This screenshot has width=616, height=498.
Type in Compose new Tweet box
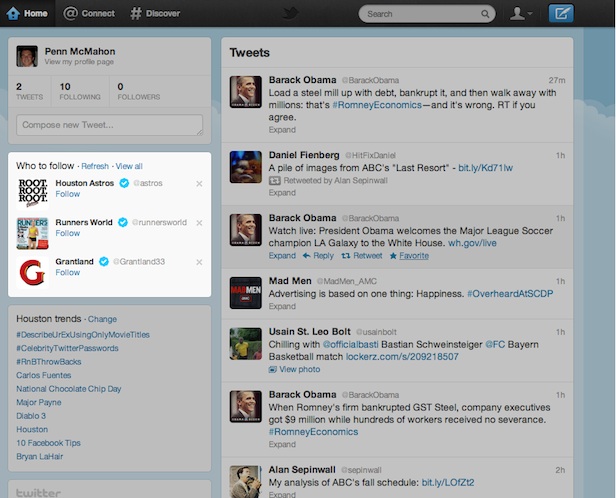tap(109, 125)
